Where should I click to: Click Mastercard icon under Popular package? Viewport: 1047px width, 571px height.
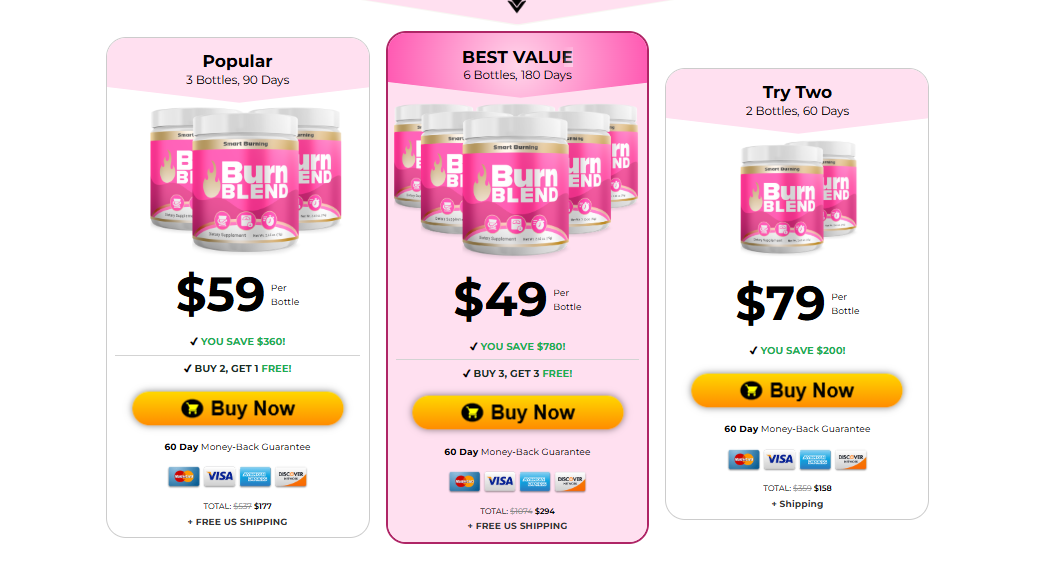[184, 476]
